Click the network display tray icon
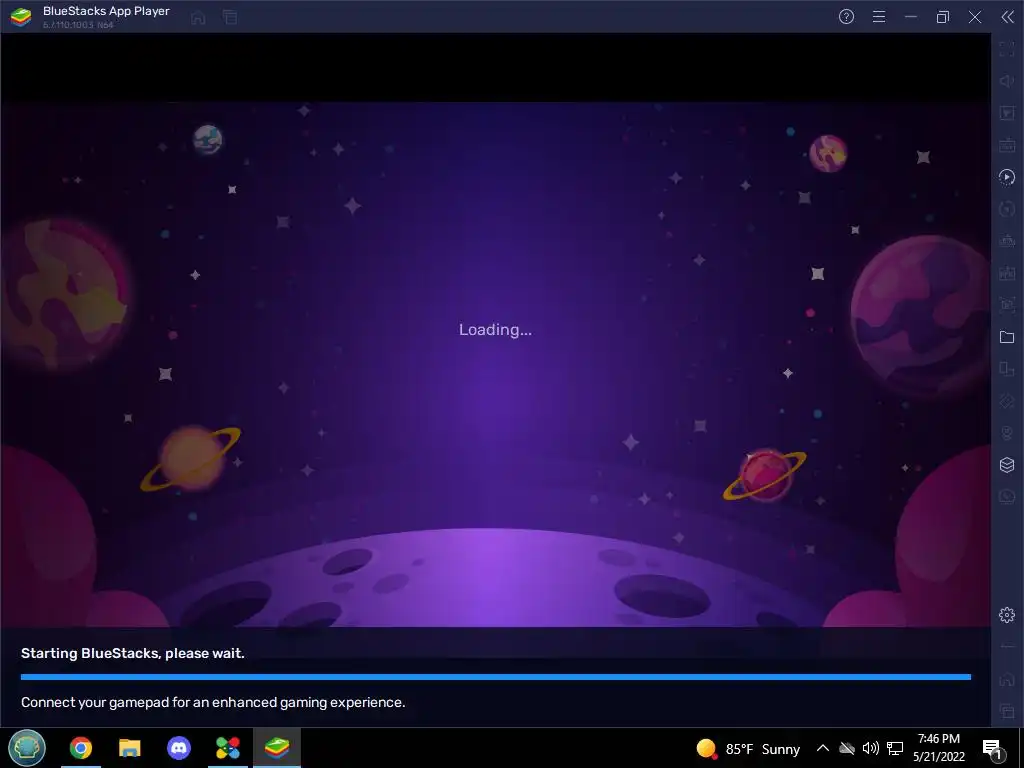 pyautogui.click(x=895, y=748)
